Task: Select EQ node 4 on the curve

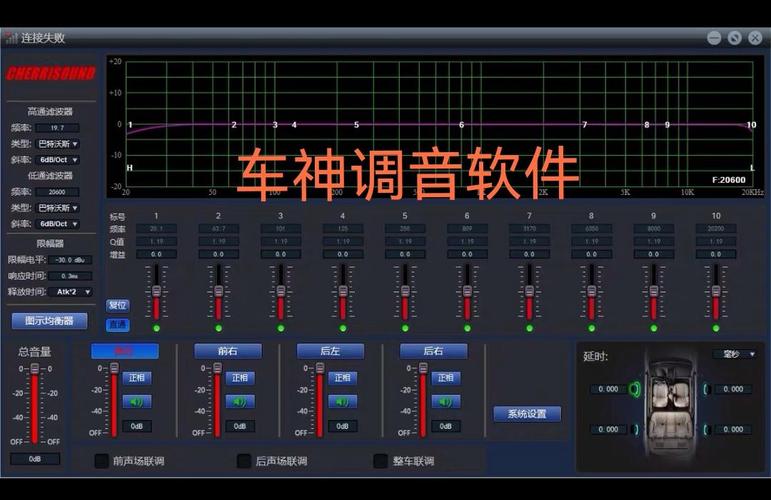Action: pos(294,125)
